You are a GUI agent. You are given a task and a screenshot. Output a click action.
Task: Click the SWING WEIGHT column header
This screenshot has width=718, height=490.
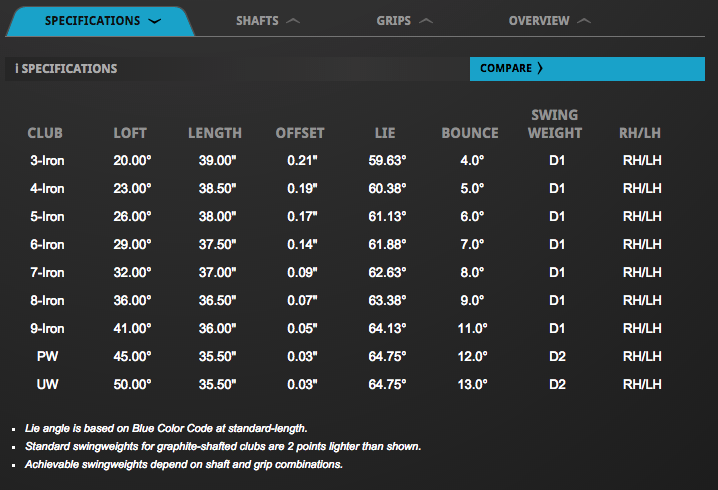coord(555,124)
